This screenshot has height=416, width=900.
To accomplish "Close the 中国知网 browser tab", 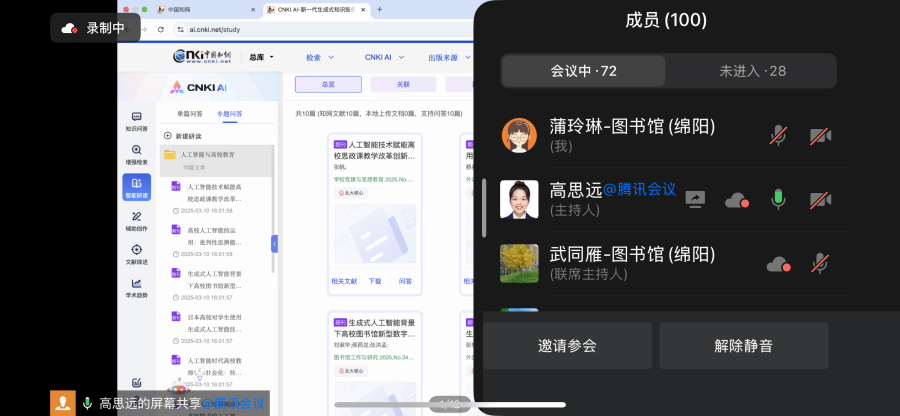I will click(253, 10).
